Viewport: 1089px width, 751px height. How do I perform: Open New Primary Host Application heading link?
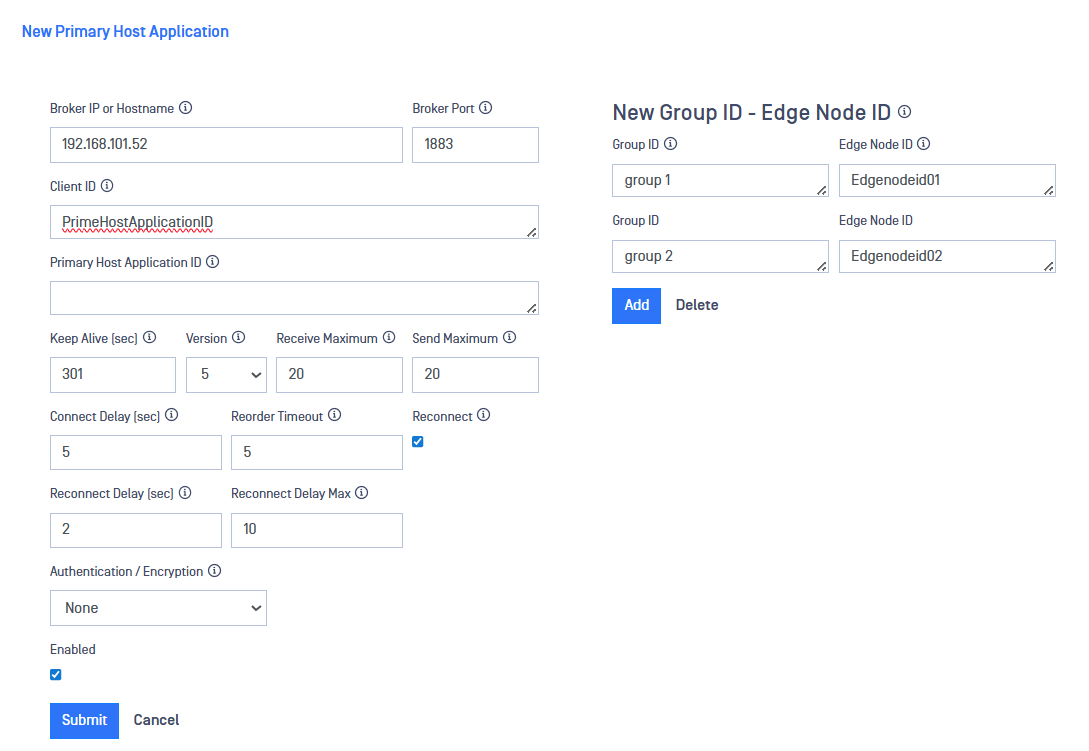click(x=125, y=31)
